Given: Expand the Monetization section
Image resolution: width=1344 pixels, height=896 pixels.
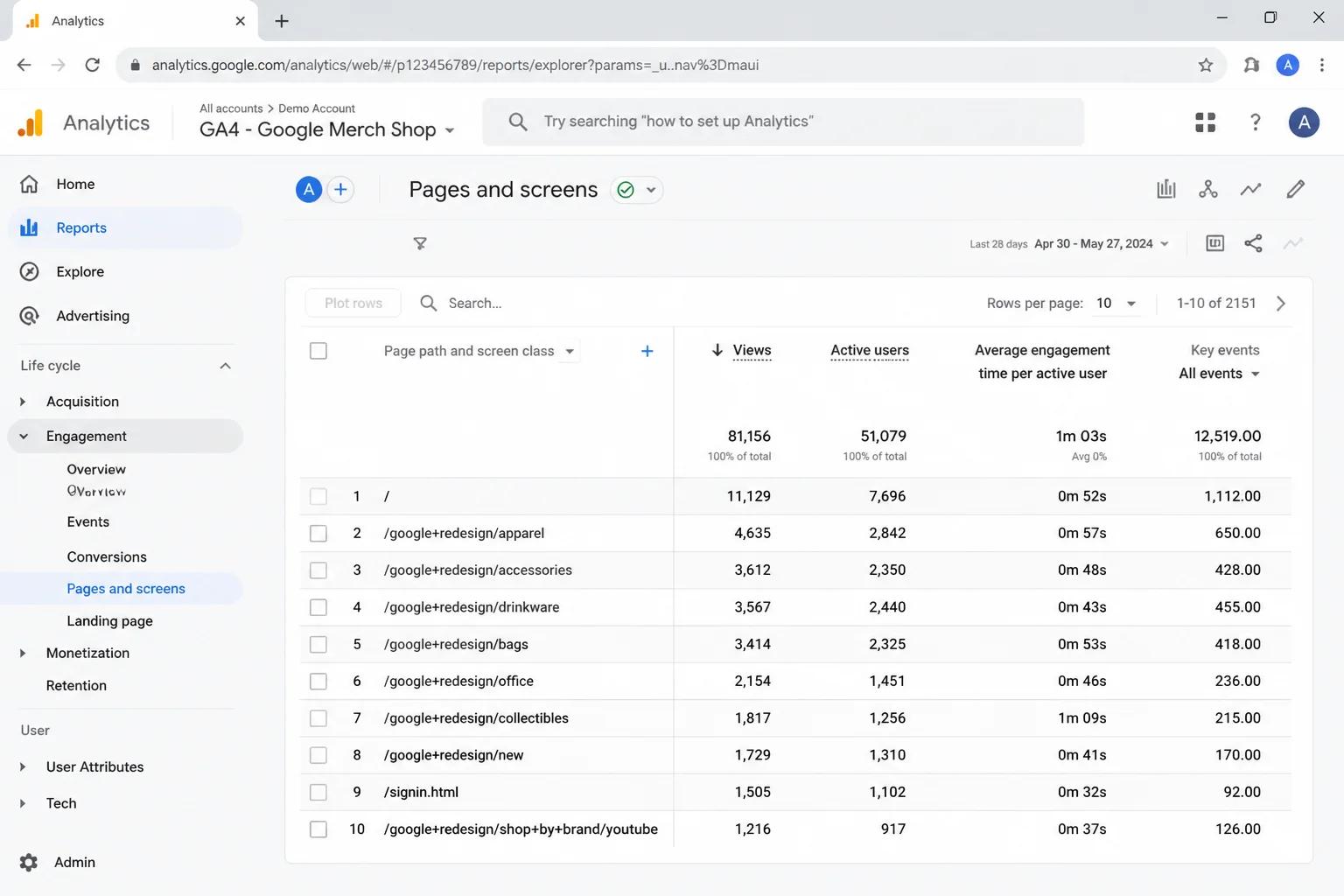Looking at the screenshot, I should click(23, 653).
